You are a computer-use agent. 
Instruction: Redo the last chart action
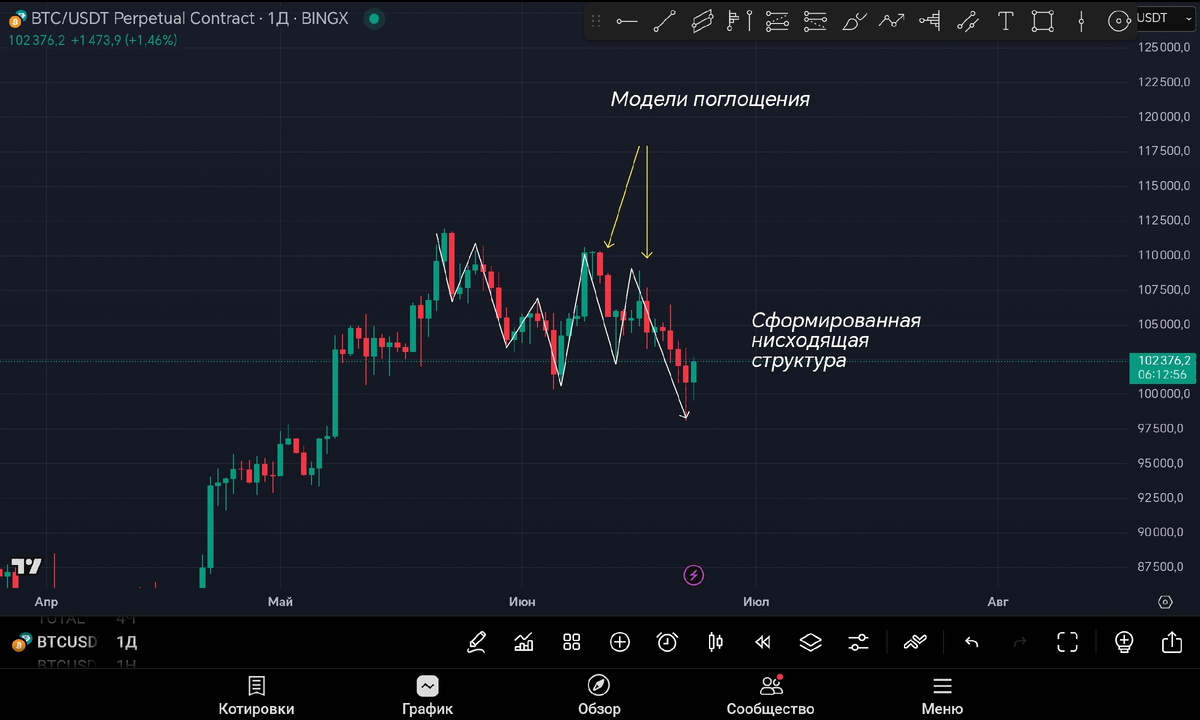(x=1019, y=642)
